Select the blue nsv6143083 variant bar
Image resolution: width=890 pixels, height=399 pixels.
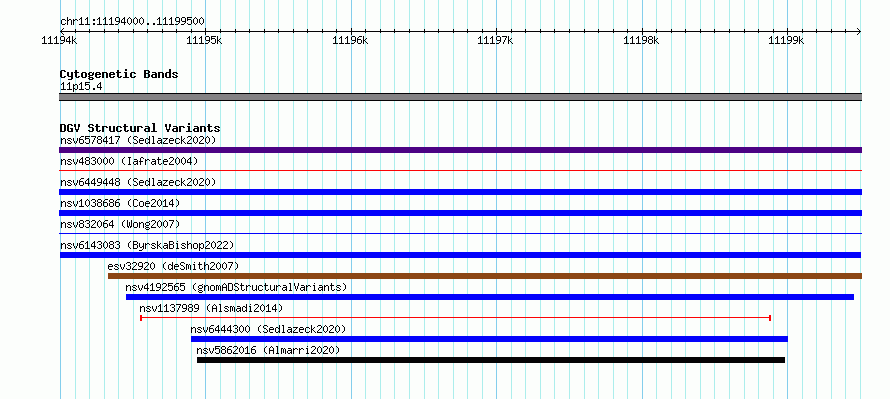pos(460,255)
